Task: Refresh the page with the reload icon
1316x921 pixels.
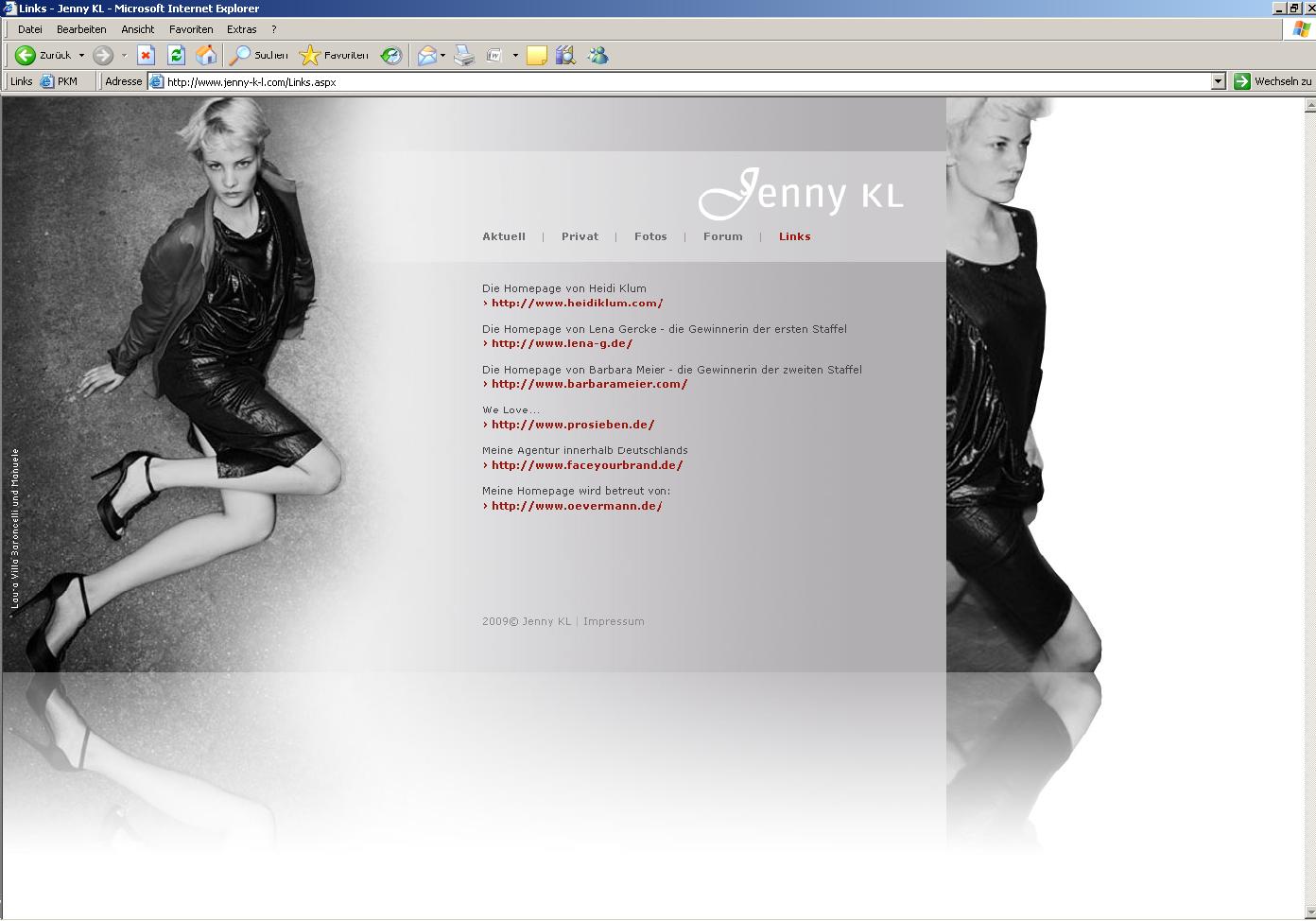Action: 176,56
